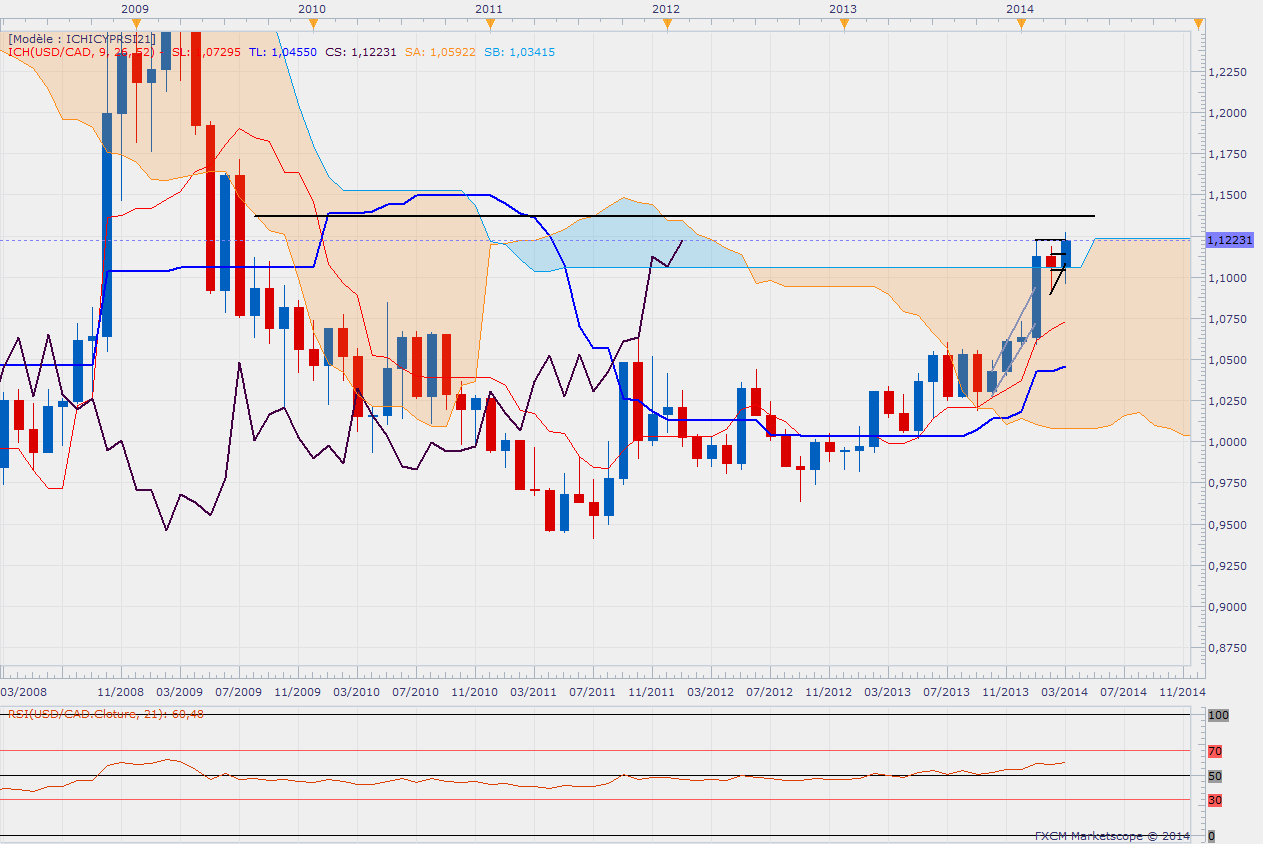Click the 11/2008 date axis label

point(121,692)
